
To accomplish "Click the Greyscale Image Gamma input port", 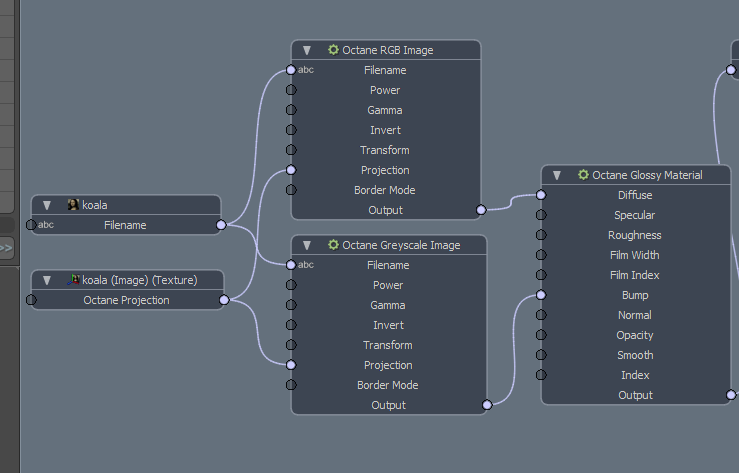I will coord(291,305).
